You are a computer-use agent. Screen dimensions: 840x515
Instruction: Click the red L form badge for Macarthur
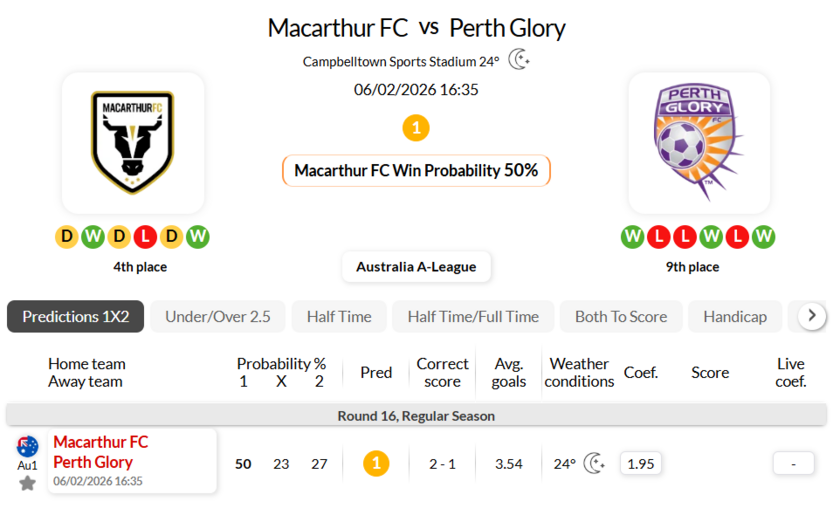point(145,237)
